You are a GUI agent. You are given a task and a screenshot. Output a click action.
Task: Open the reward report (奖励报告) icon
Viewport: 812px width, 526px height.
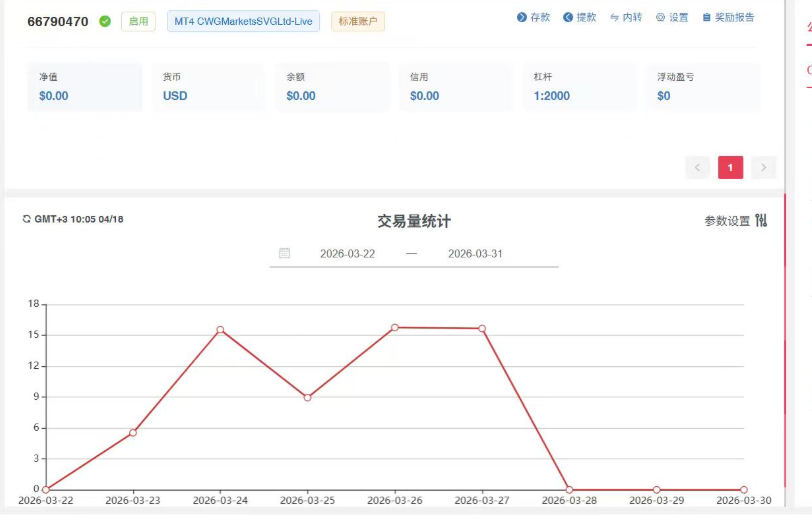(x=707, y=18)
